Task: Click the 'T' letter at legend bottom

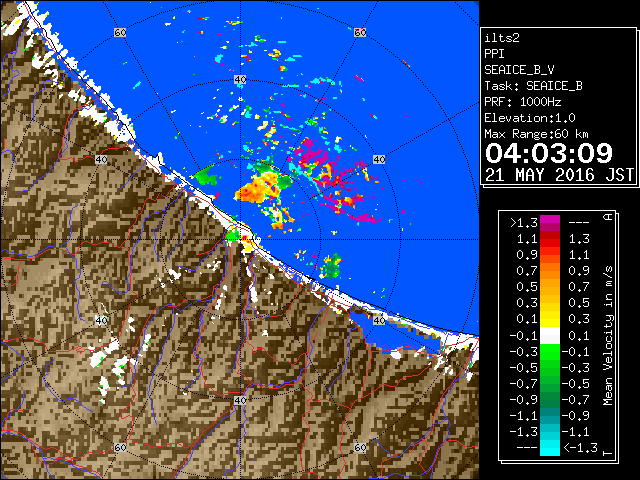Action: (608, 453)
